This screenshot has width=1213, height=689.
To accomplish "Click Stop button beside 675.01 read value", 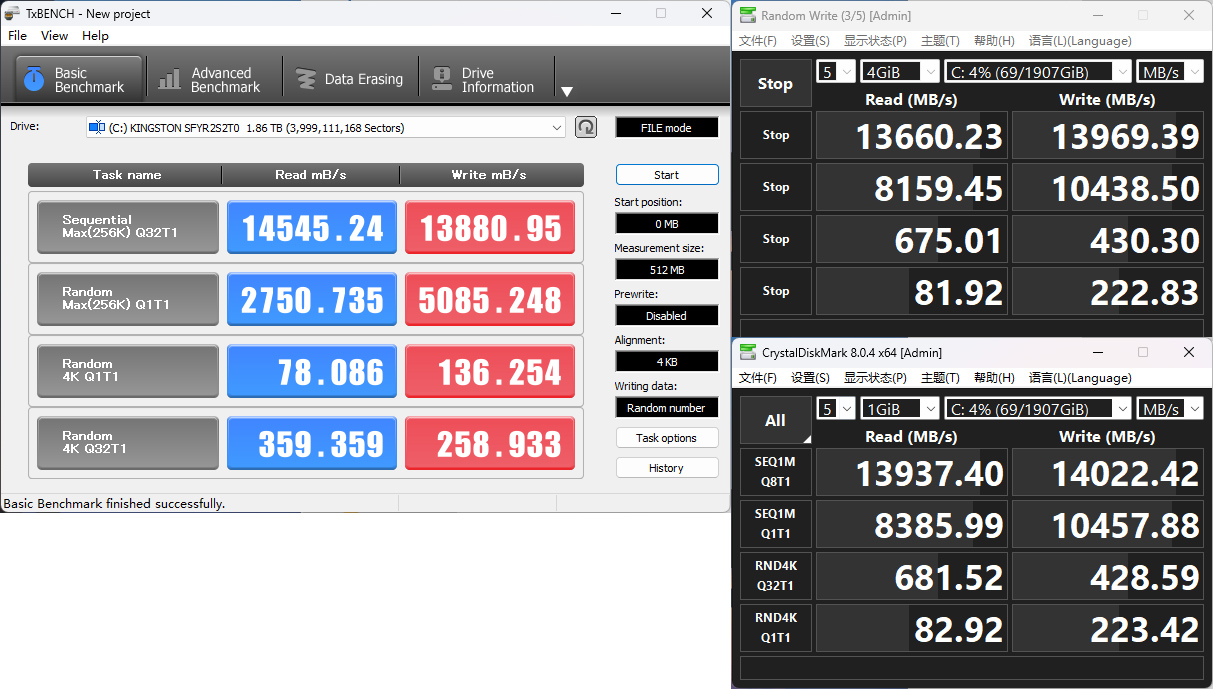I will pos(776,239).
